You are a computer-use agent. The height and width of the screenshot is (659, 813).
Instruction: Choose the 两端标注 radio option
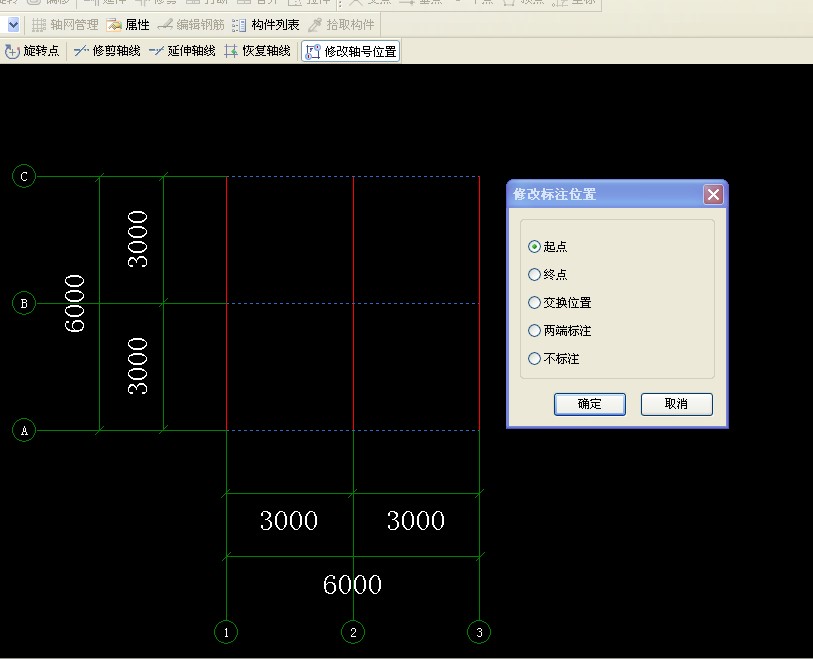tap(559, 330)
